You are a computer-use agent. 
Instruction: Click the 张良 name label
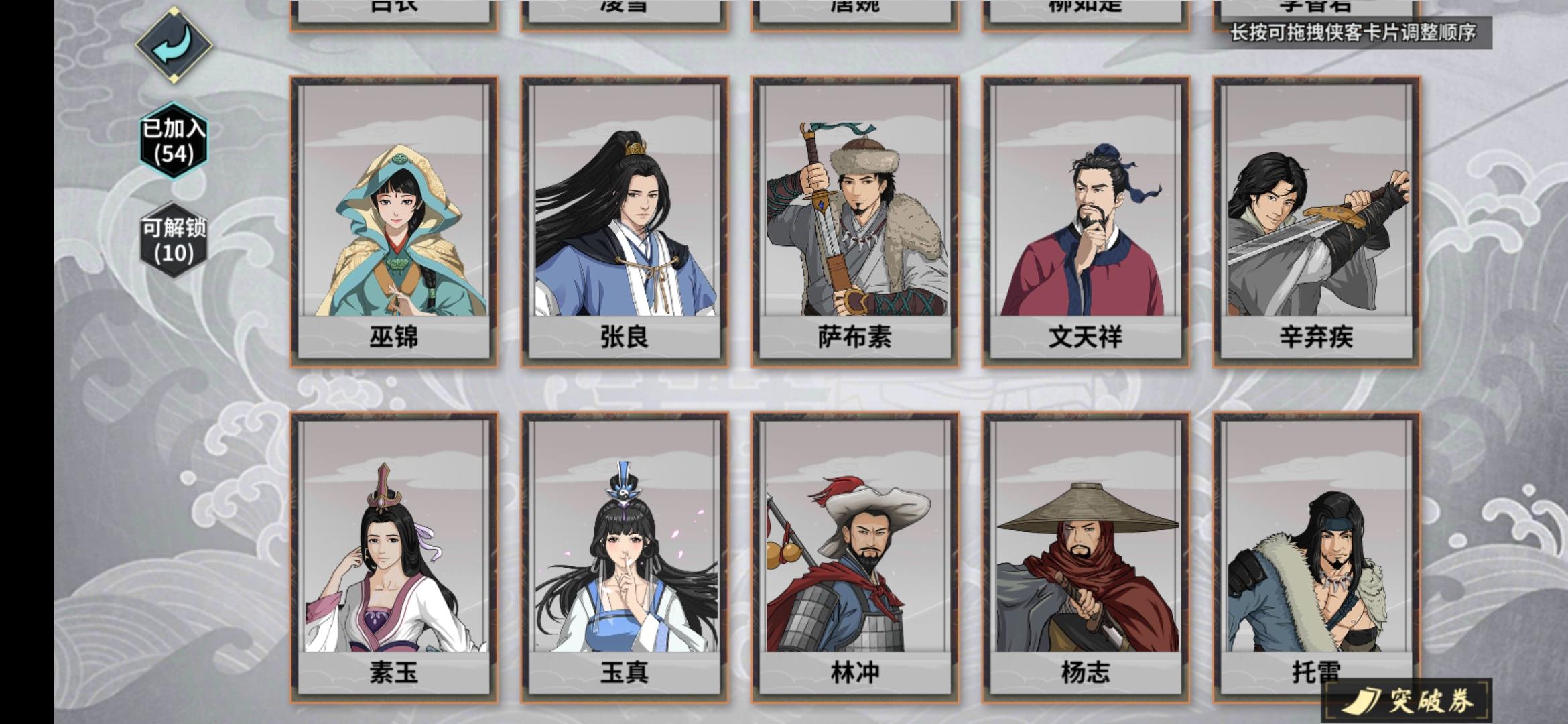625,337
